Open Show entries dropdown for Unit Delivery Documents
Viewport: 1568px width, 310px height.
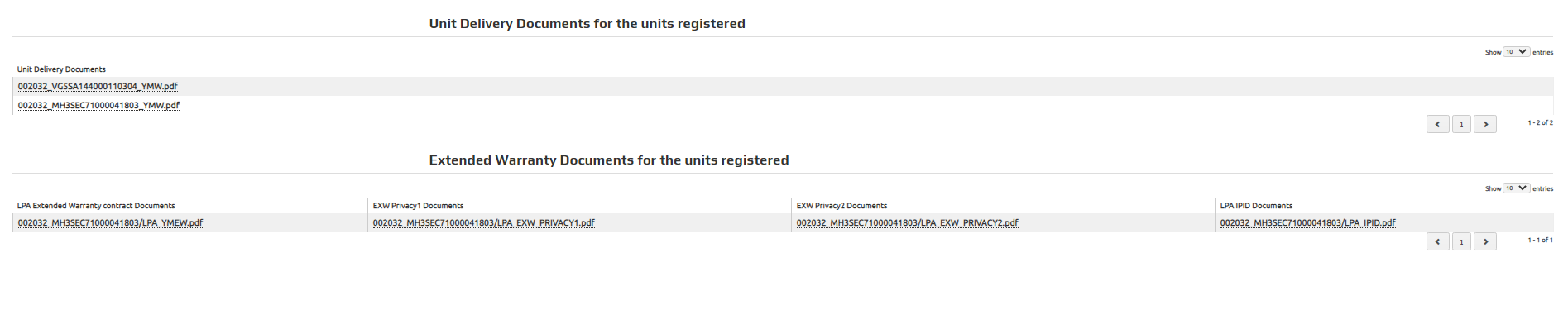pos(1516,51)
